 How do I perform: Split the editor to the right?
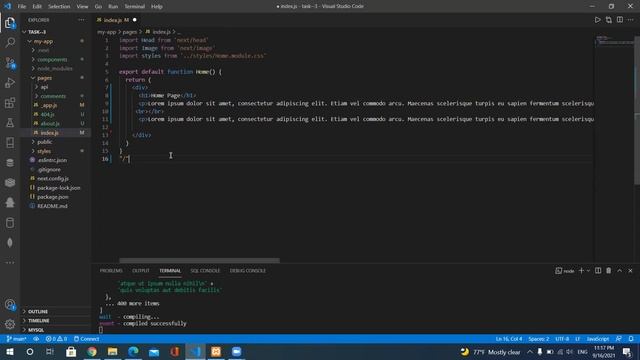tap(620, 20)
